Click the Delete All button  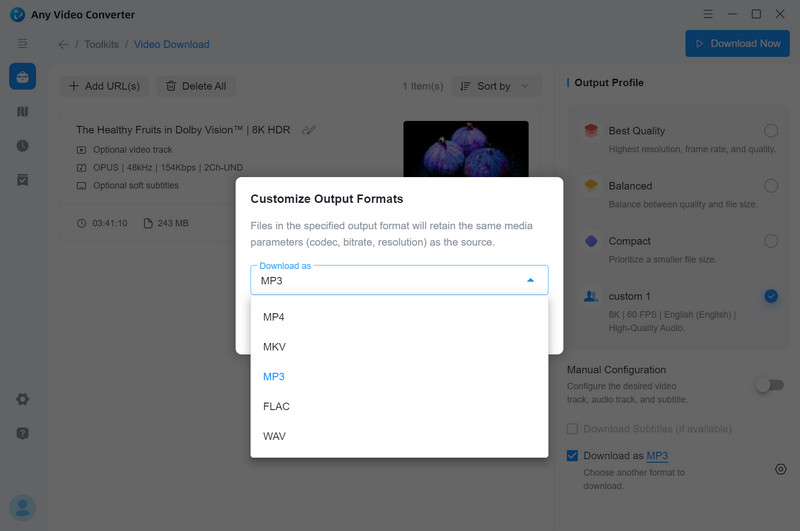coord(196,86)
